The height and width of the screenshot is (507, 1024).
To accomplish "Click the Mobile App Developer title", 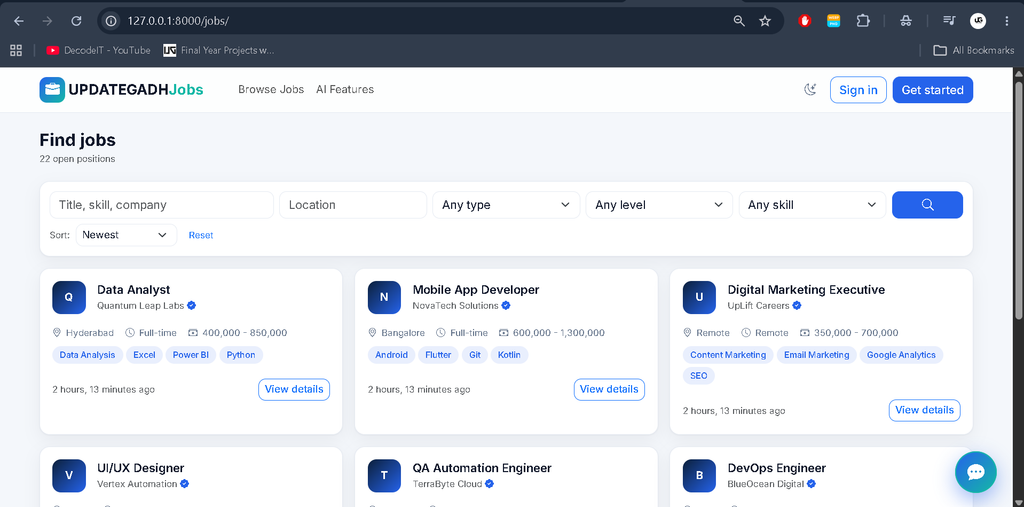I will tap(476, 289).
